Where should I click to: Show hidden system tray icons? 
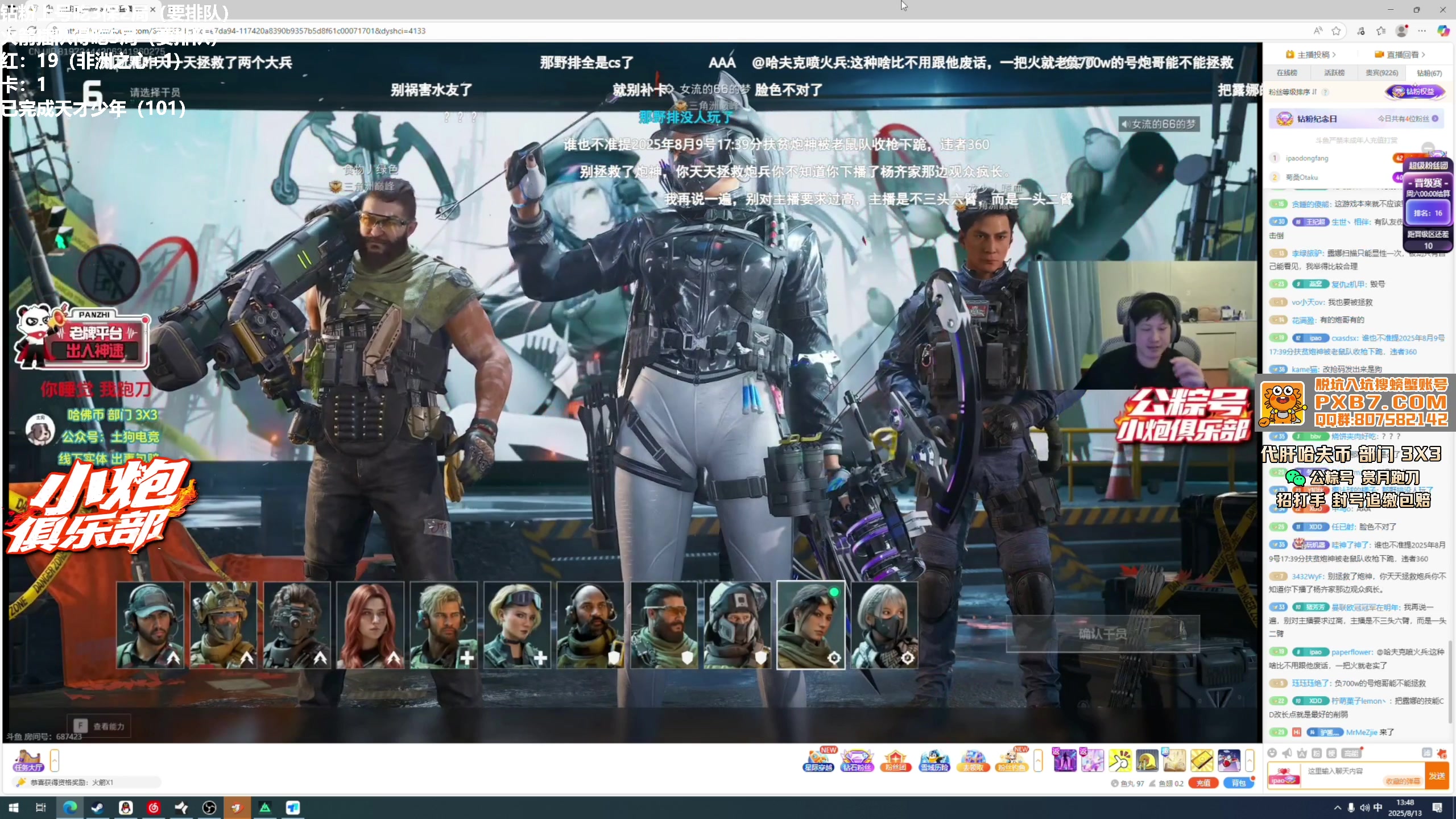[1338, 808]
